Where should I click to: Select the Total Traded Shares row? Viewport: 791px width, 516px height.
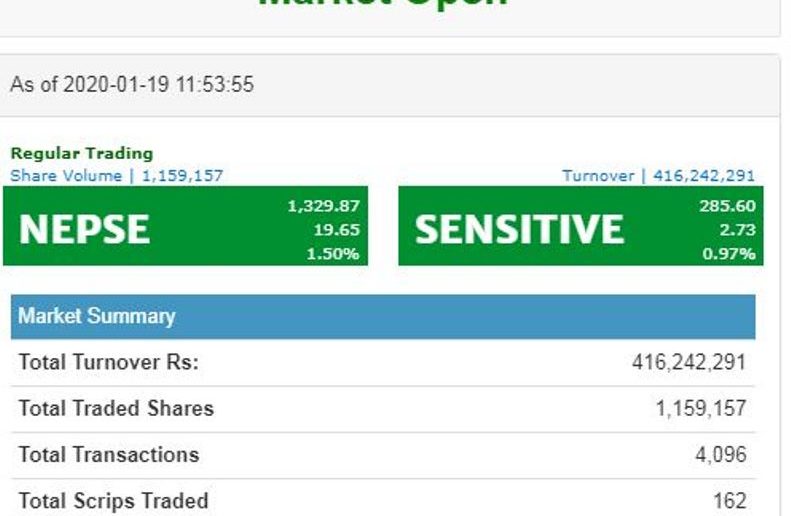click(383, 409)
